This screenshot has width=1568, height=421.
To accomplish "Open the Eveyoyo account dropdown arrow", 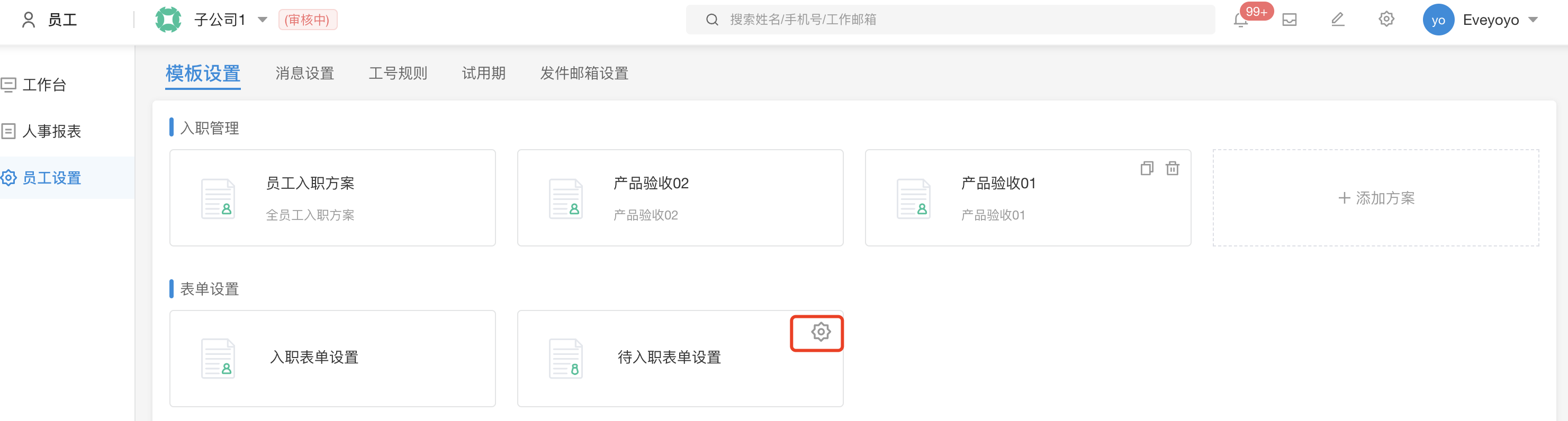I will [1533, 20].
